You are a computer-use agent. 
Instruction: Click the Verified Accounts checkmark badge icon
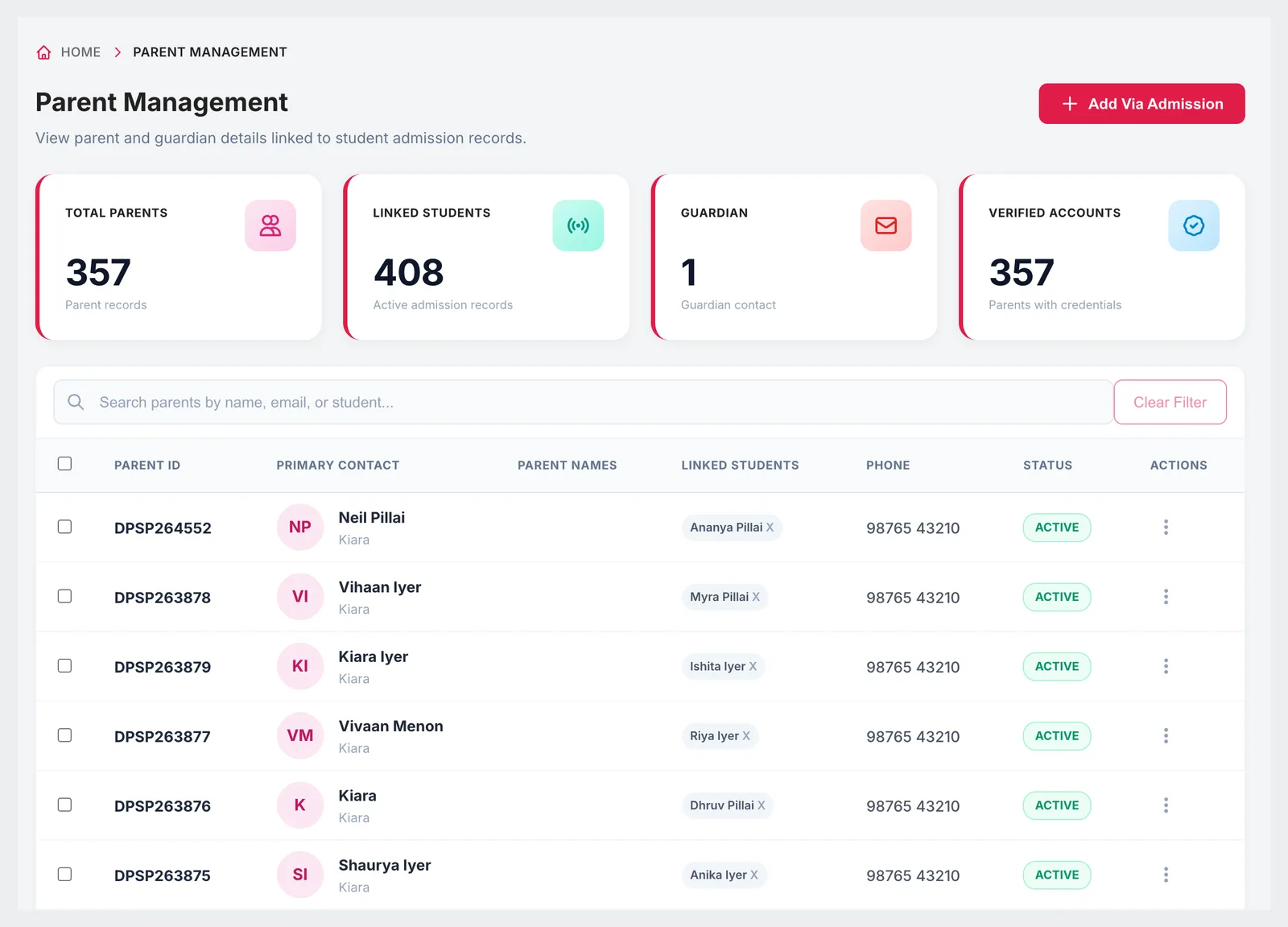(1194, 226)
